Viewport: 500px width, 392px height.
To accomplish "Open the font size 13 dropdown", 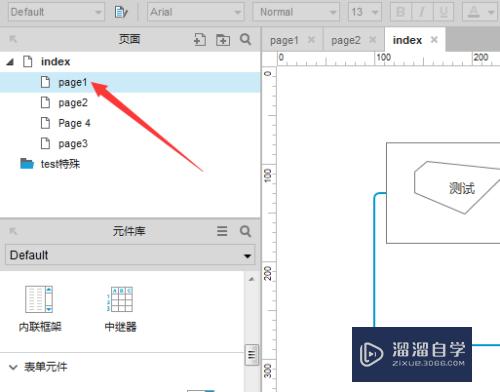I will (x=365, y=12).
